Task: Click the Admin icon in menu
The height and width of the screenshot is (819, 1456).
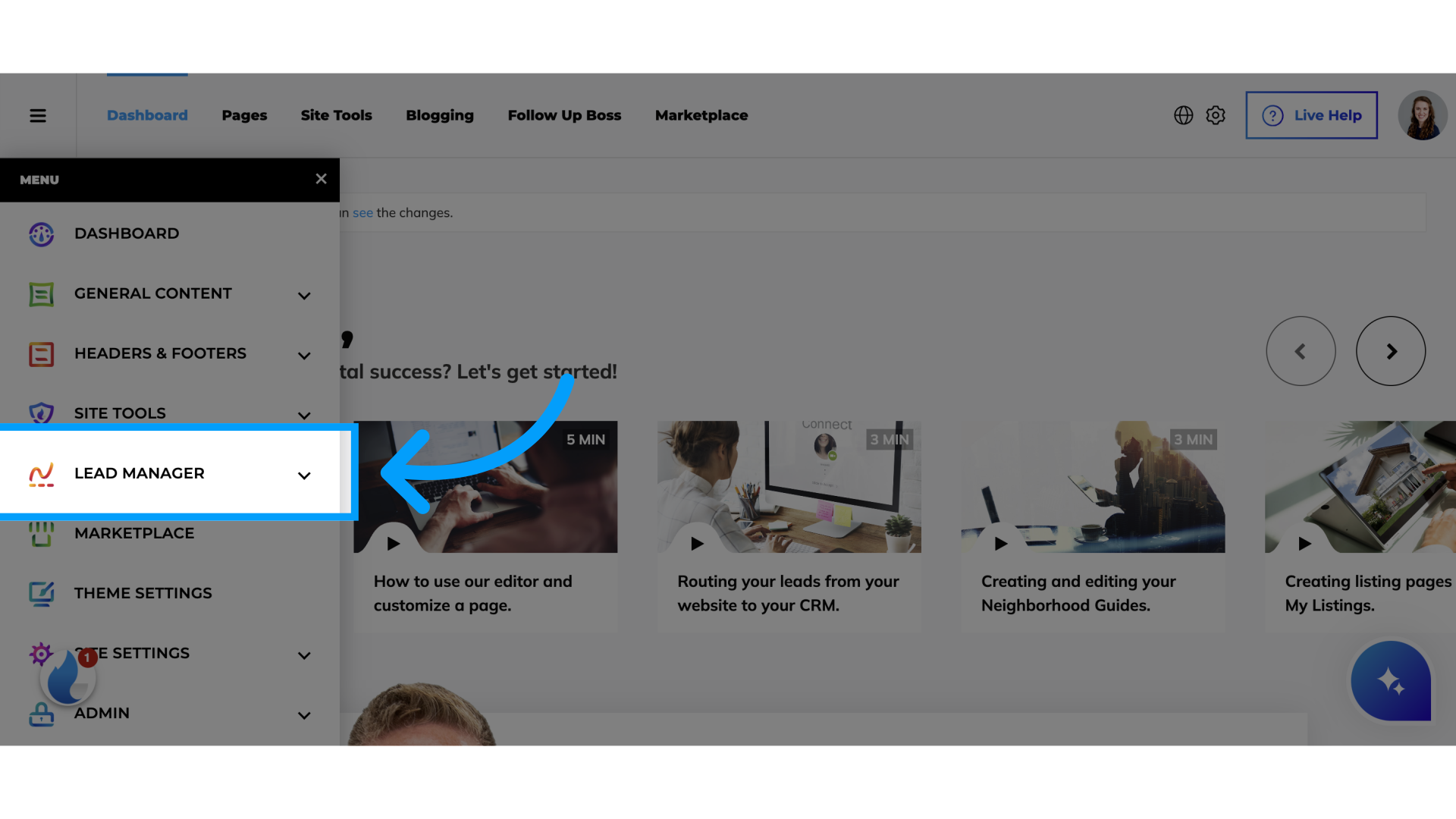Action: tap(40, 713)
